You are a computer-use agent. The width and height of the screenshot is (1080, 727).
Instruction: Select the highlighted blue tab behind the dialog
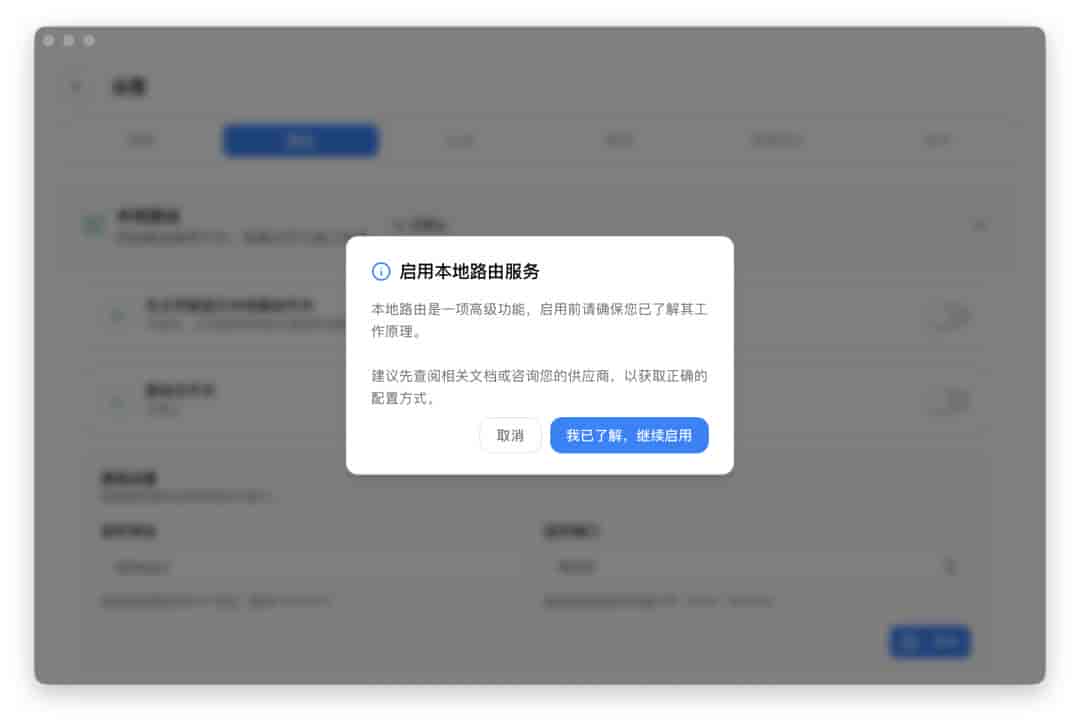pos(300,141)
